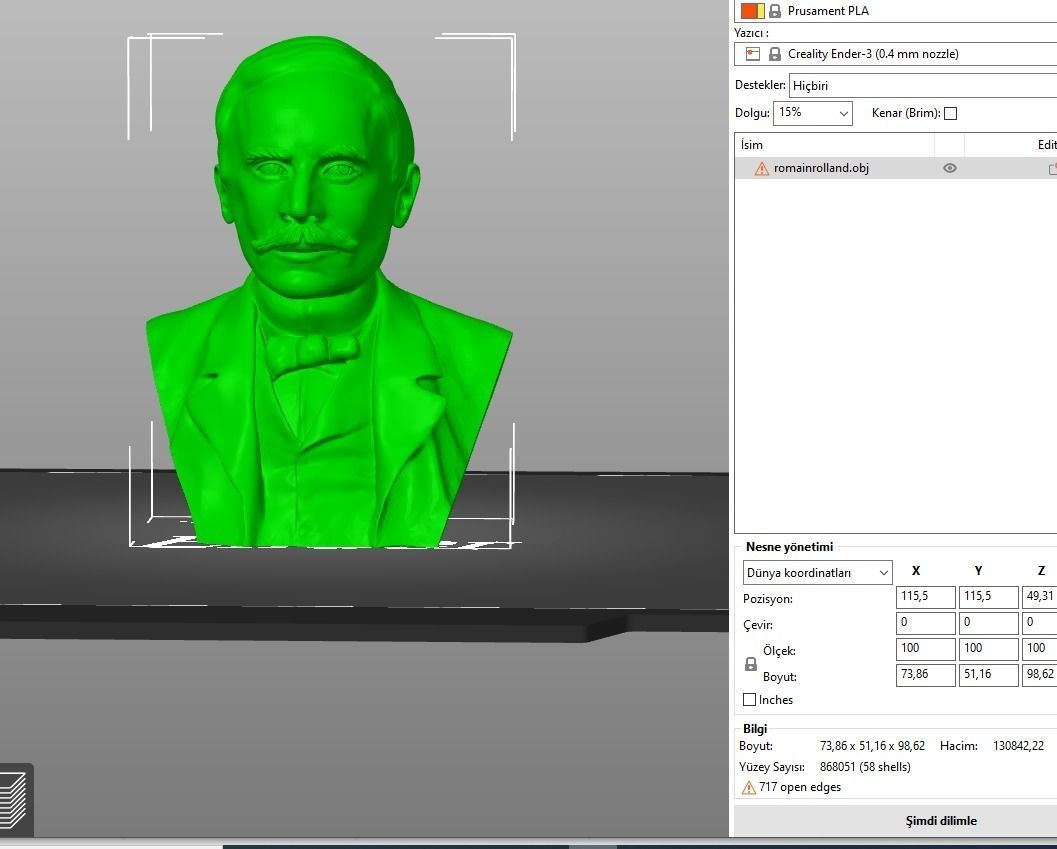The image size is (1057, 849).
Task: Enable the Inches checkbox
Action: 749,700
